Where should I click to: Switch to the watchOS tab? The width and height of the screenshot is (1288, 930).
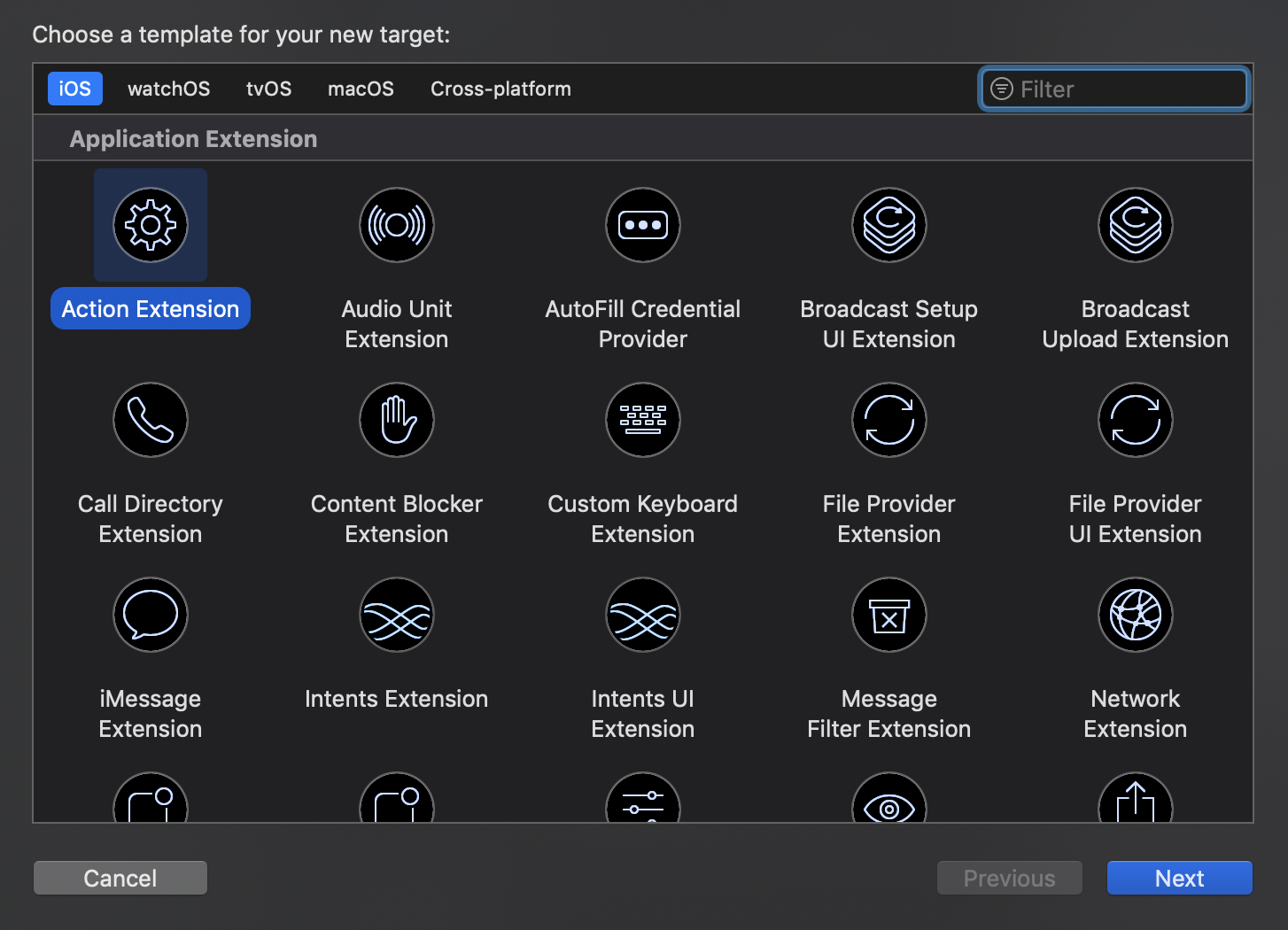pyautogui.click(x=168, y=89)
